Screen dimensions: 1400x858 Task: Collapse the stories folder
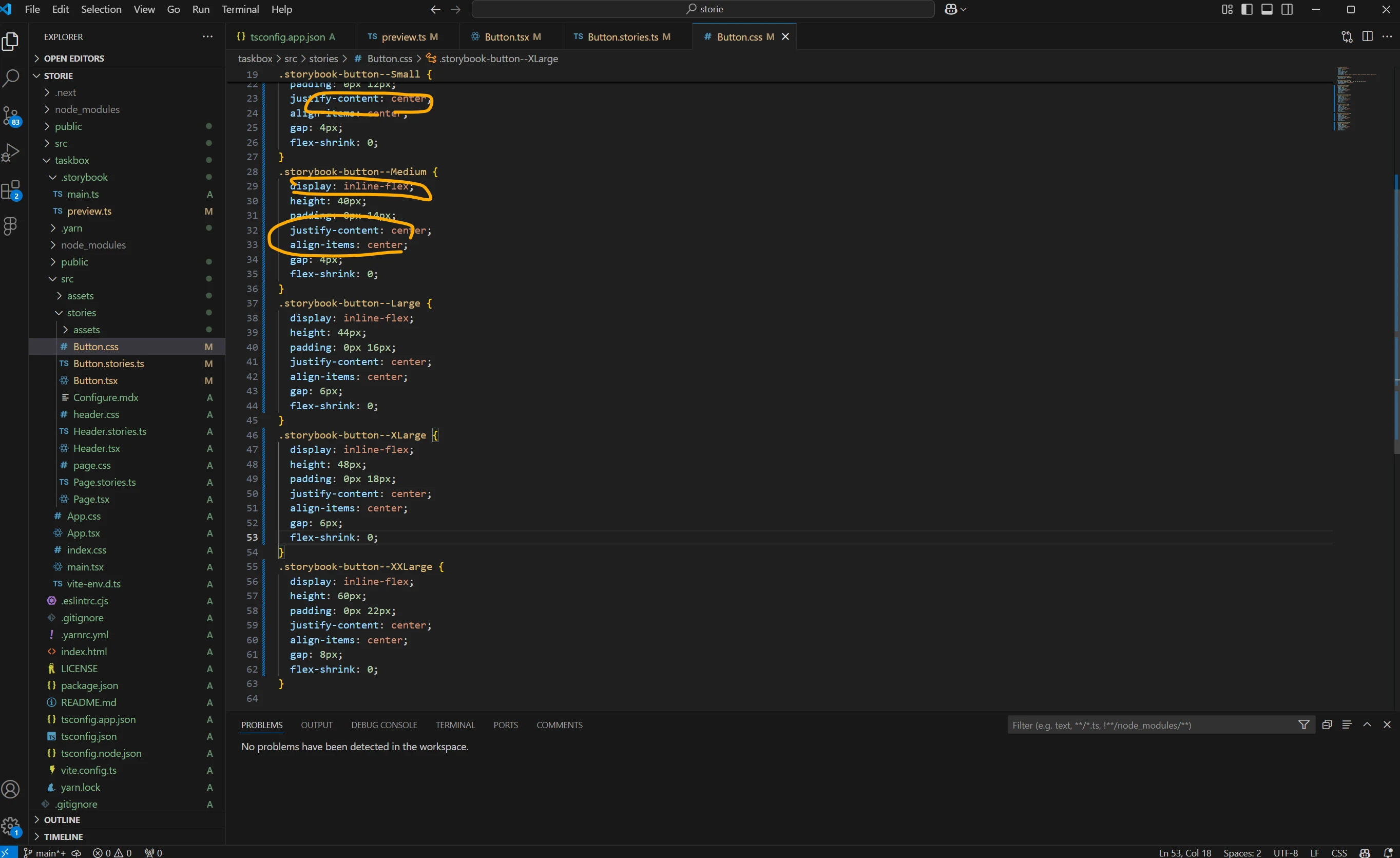[x=127, y=313]
